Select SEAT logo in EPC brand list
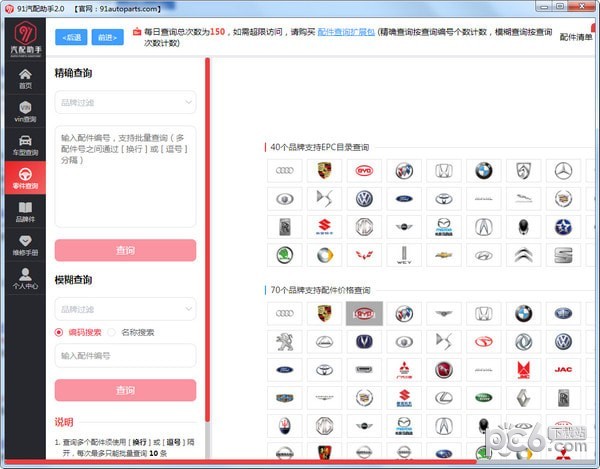 click(563, 255)
